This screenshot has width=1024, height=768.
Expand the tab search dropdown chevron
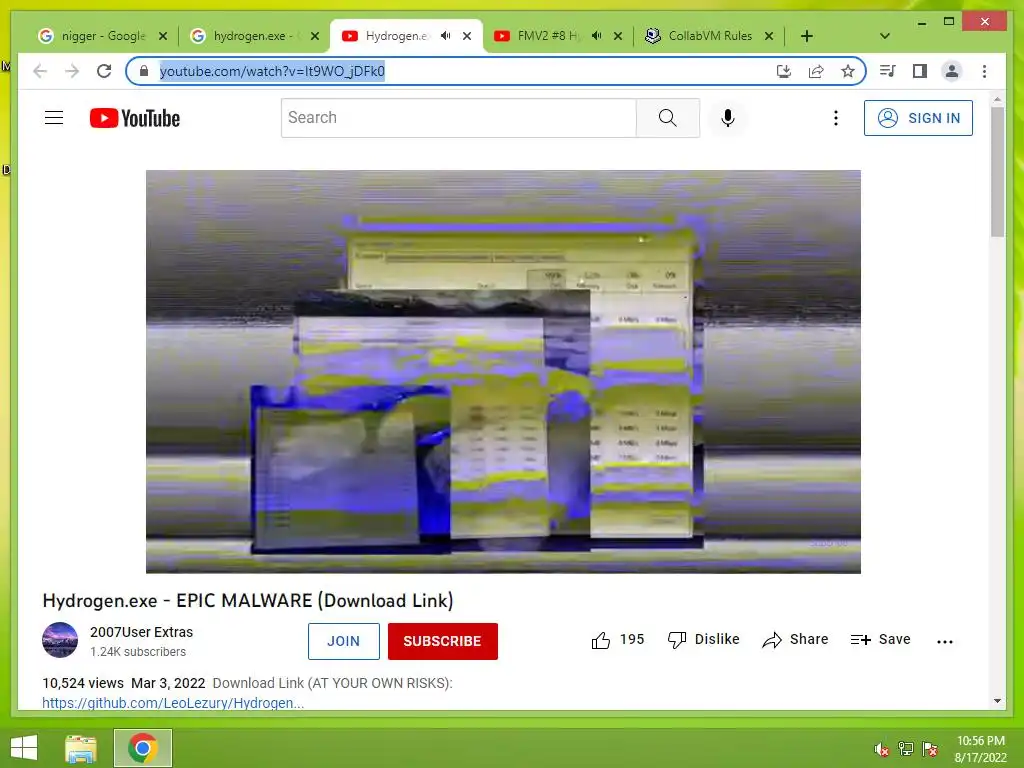point(885,36)
